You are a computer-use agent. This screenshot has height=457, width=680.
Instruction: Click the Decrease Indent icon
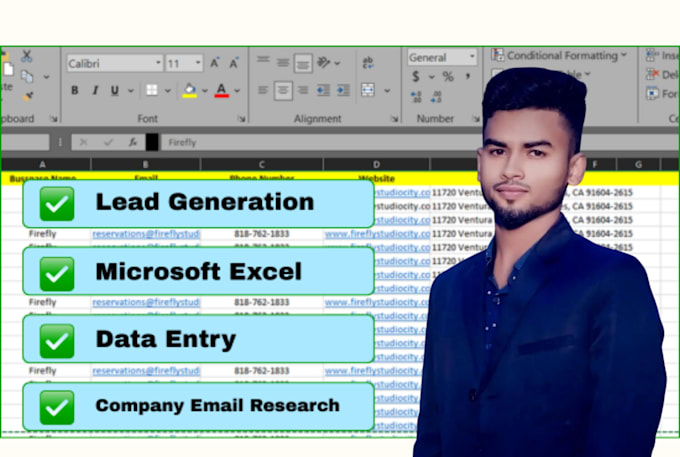pyautogui.click(x=323, y=90)
